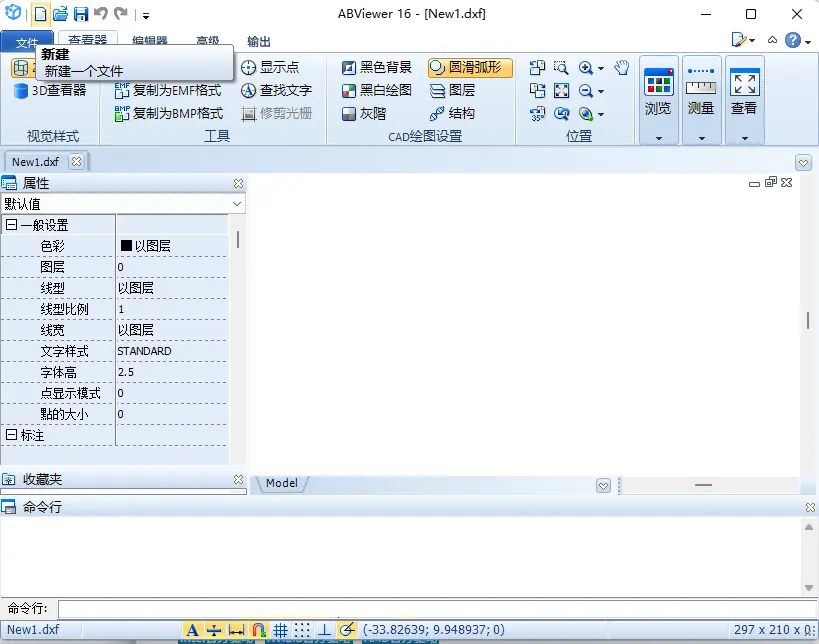Expand the zoom in dropdown arrow
Image resolution: width=819 pixels, height=644 pixels.
[x=601, y=68]
